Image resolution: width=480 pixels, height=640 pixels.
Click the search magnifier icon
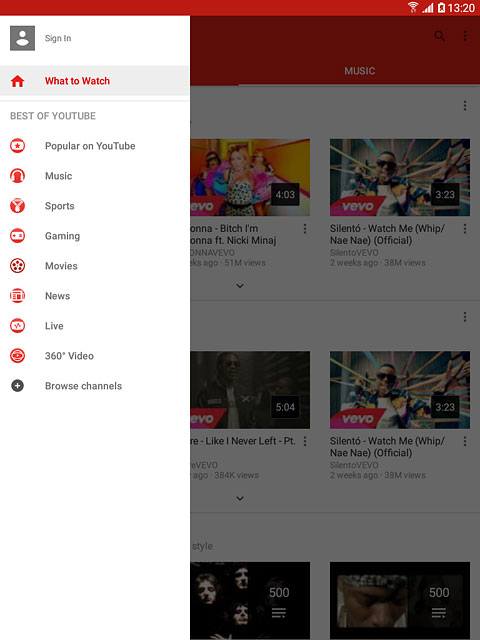coord(440,36)
